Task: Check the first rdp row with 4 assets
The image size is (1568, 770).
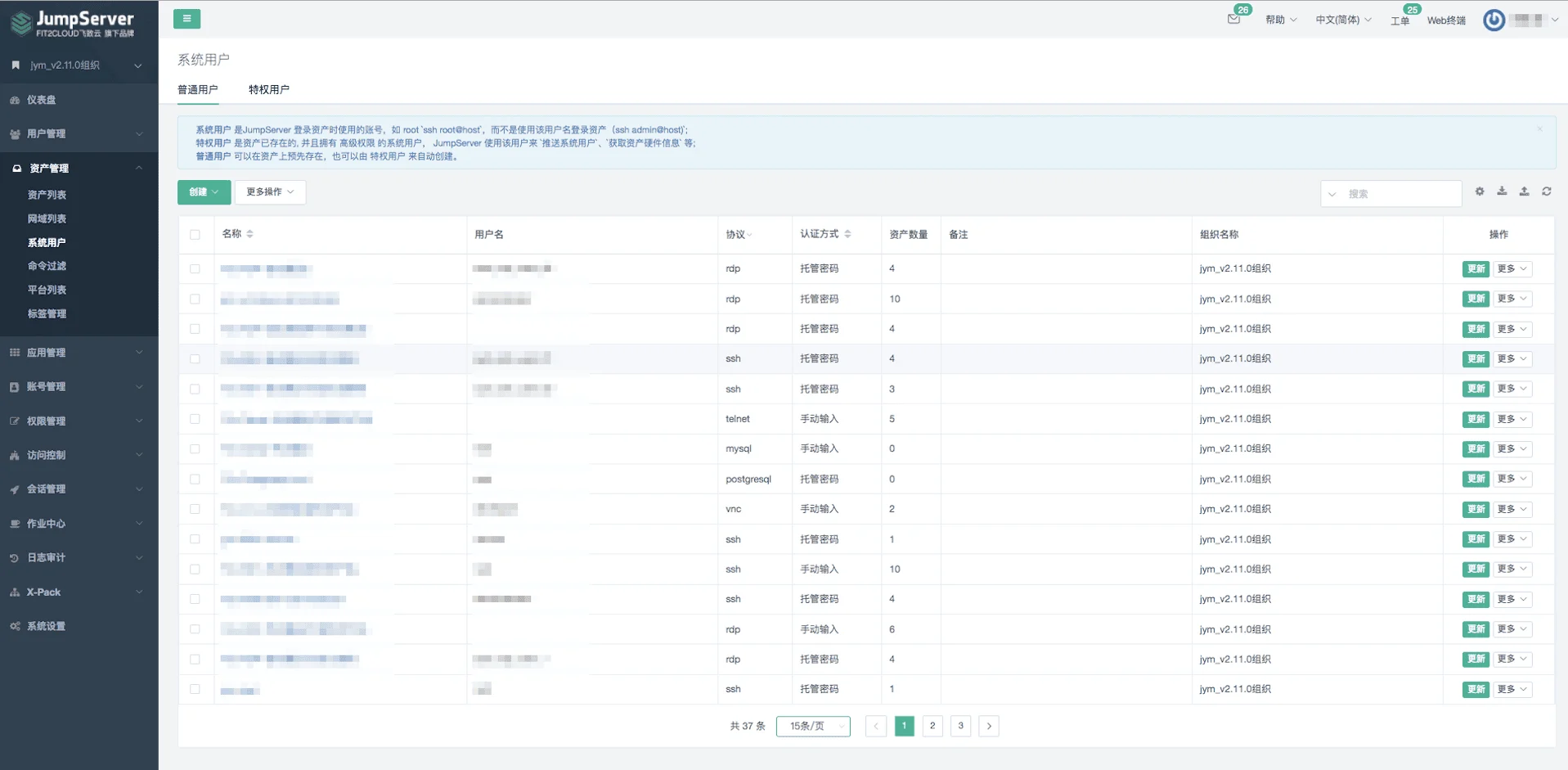Action: (x=195, y=269)
